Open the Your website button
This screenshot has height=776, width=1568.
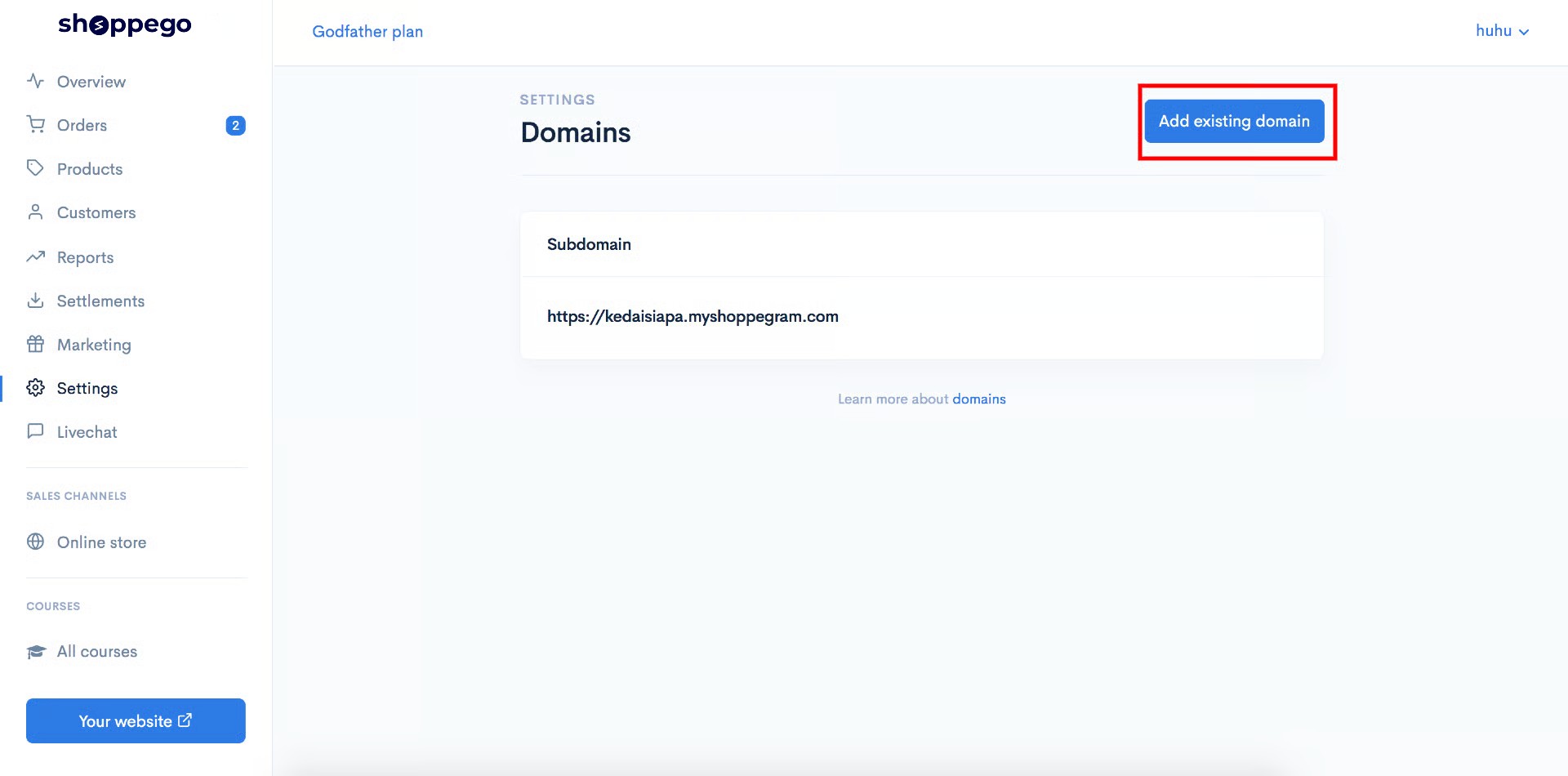click(136, 720)
